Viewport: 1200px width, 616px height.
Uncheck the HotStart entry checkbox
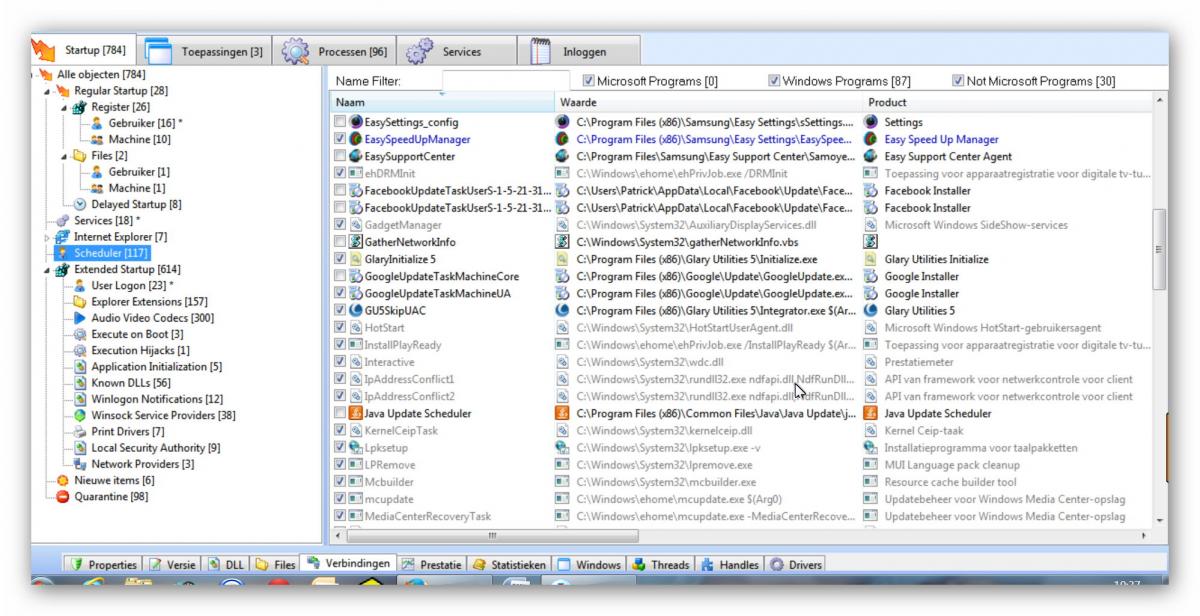coord(340,328)
